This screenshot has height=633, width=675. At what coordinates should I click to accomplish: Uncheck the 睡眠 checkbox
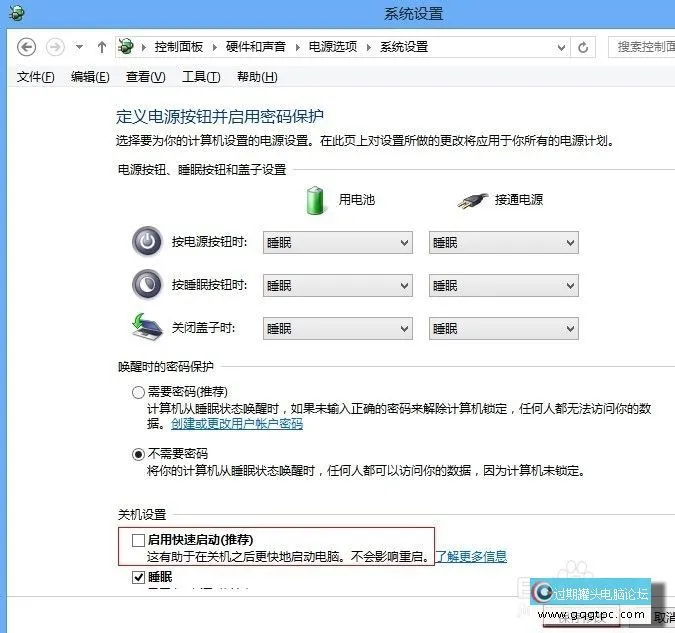coord(138,577)
